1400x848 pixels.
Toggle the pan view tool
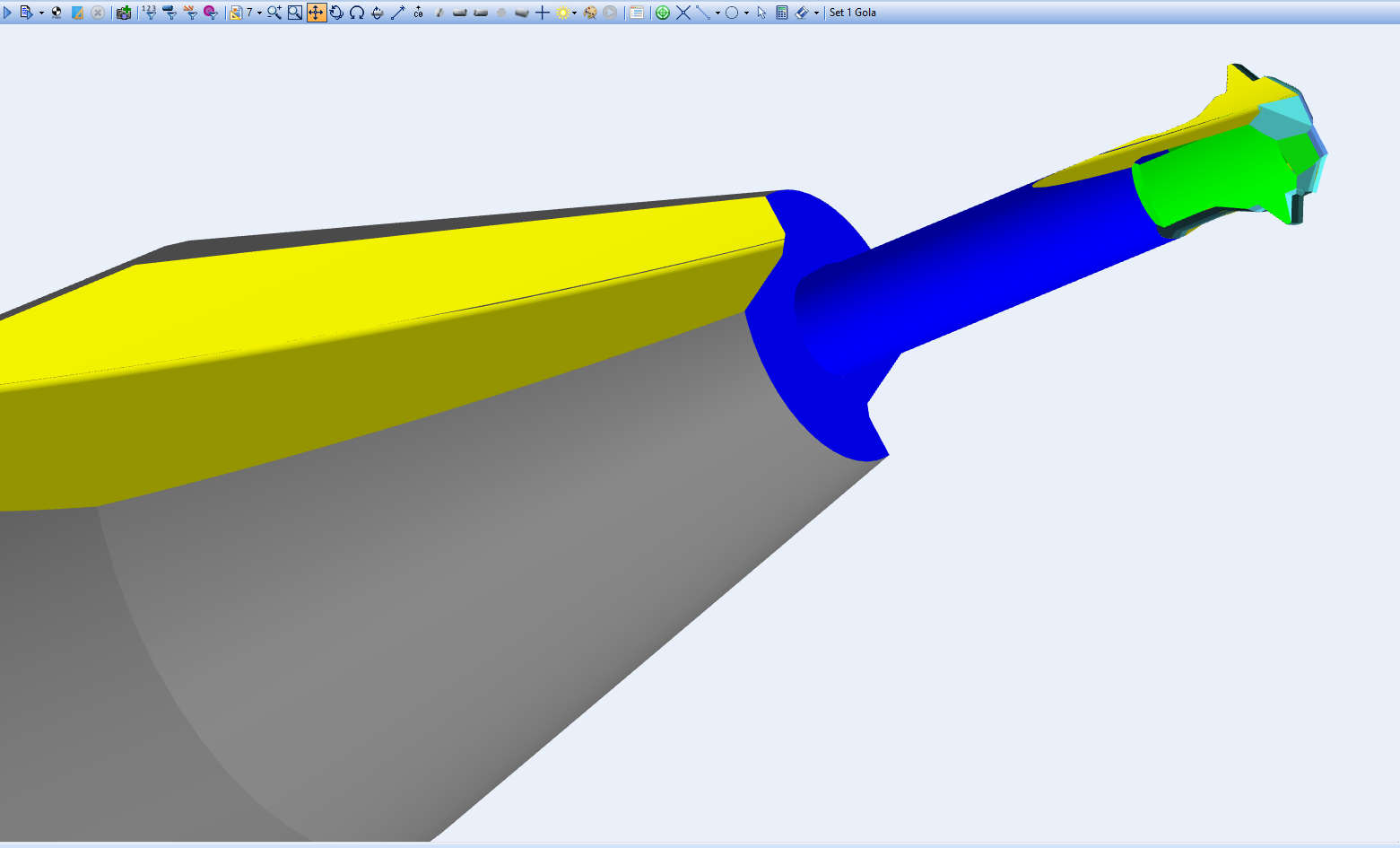(x=317, y=13)
